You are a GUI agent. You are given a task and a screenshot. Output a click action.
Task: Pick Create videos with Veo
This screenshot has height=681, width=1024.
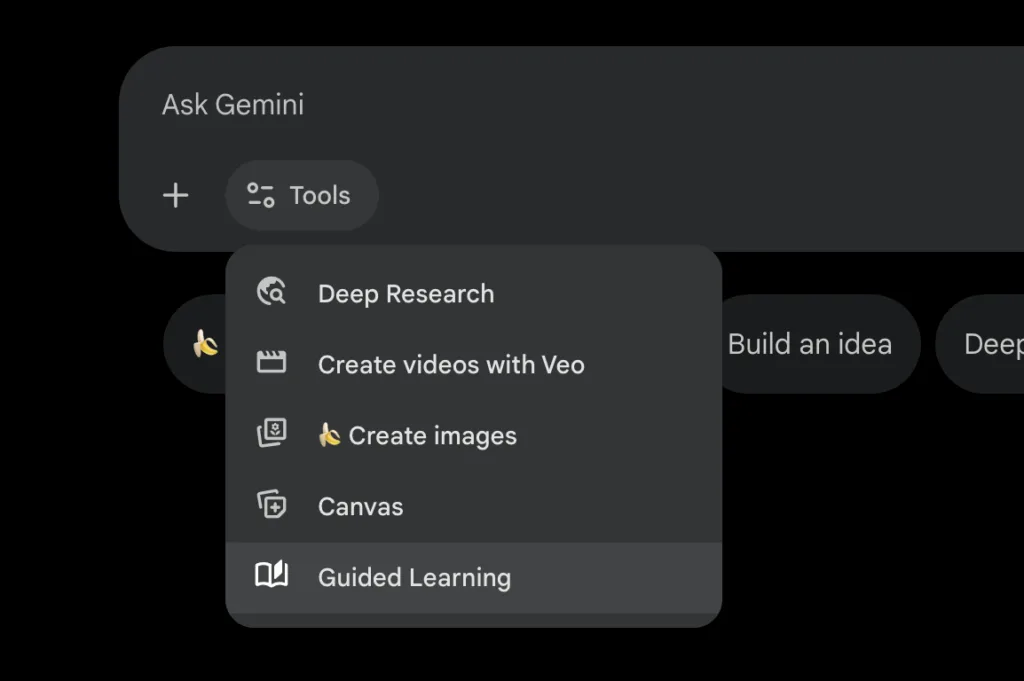click(451, 364)
